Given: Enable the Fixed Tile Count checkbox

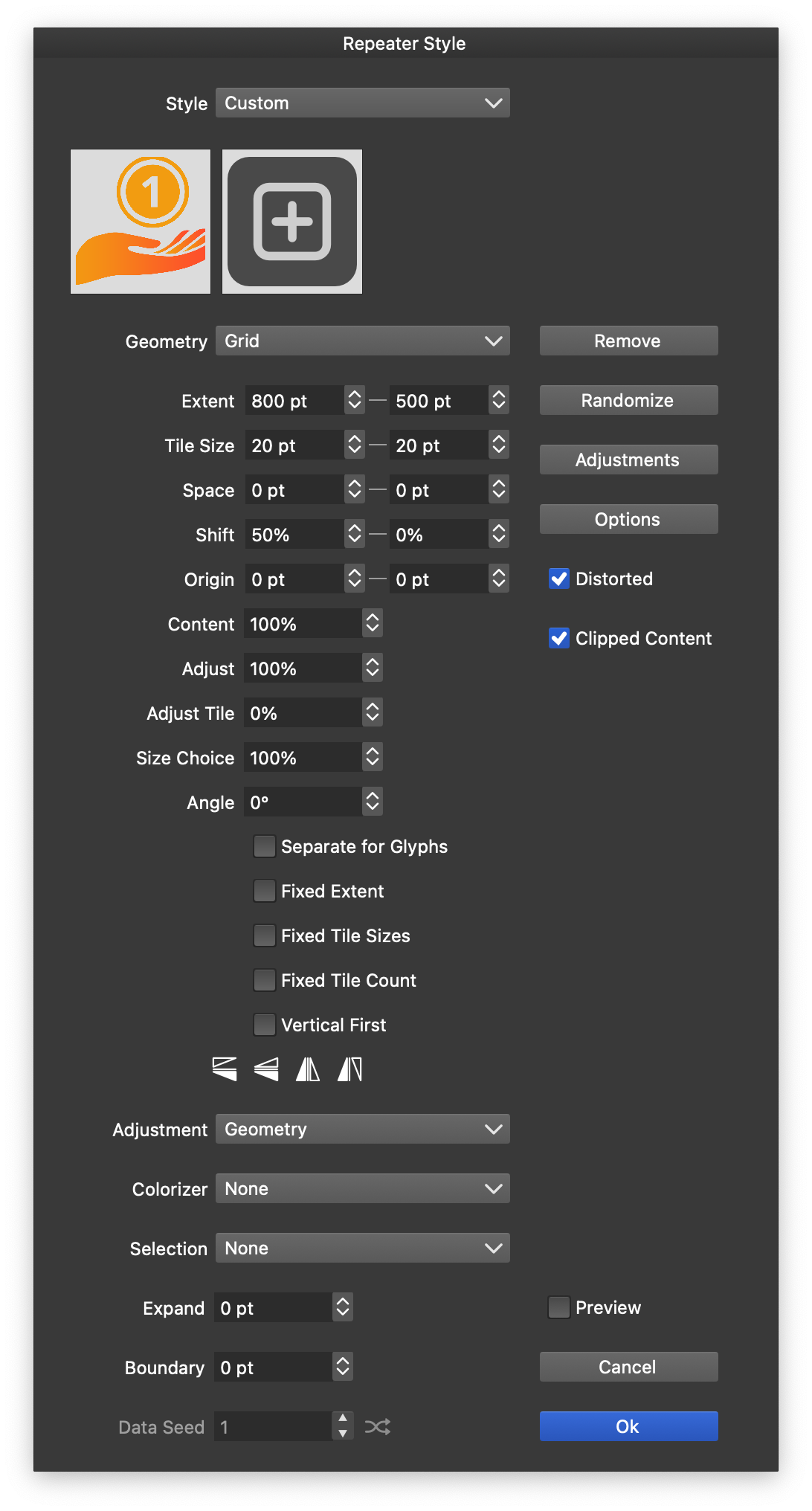Looking at the screenshot, I should click(x=265, y=980).
